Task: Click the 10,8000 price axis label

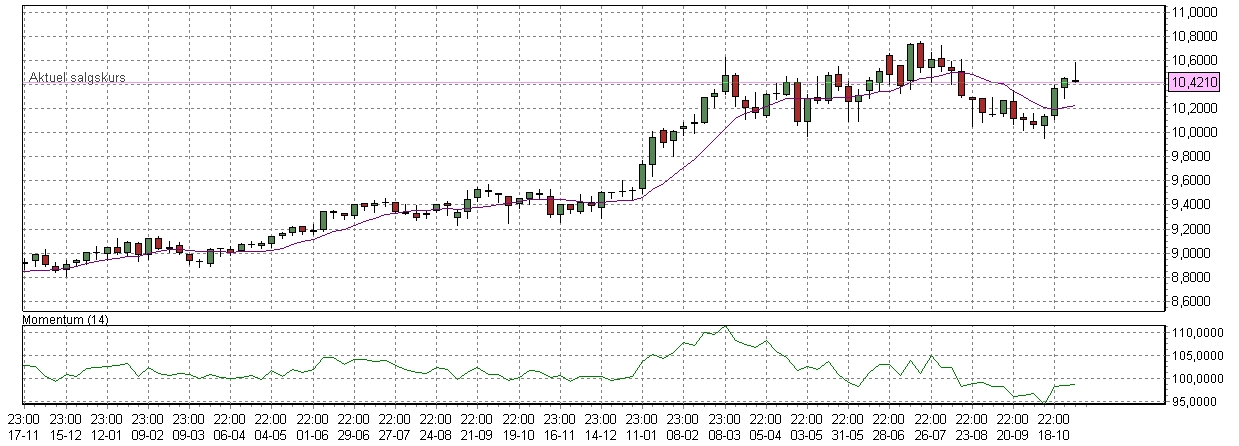Action: point(1195,36)
